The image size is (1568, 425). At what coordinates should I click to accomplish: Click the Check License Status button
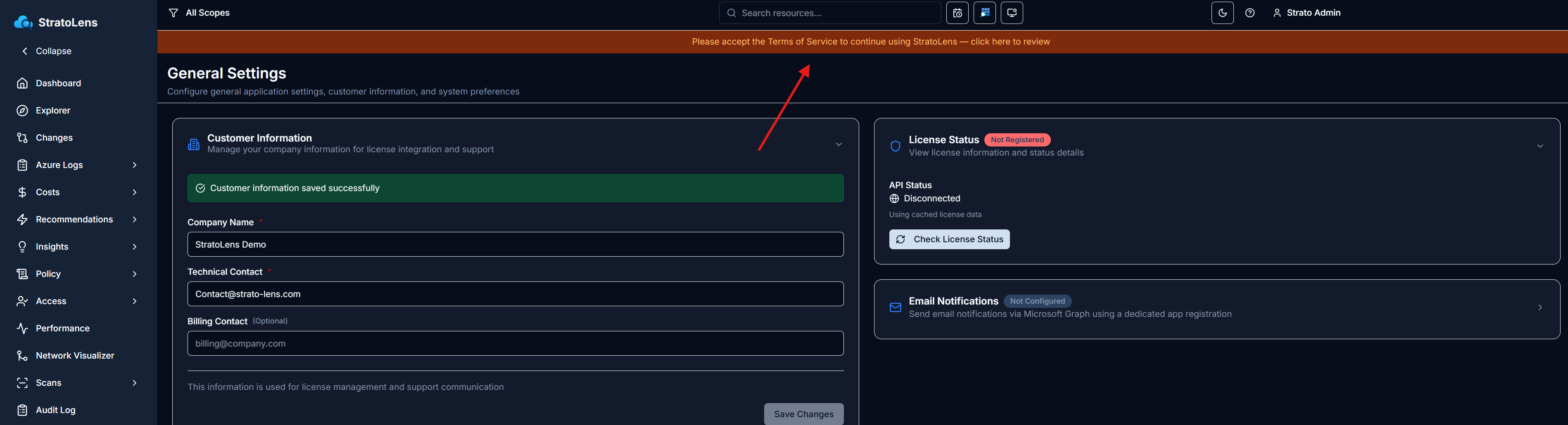pos(949,240)
